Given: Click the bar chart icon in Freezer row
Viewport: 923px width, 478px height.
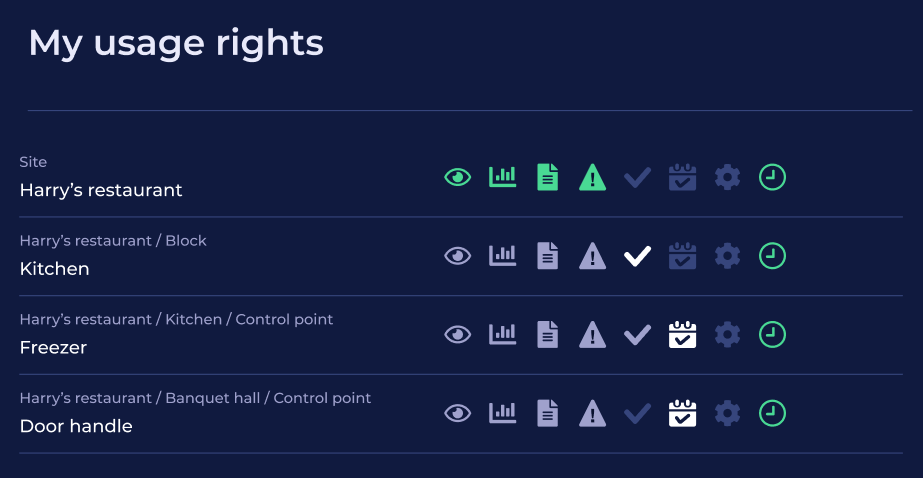Looking at the screenshot, I should pyautogui.click(x=502, y=334).
